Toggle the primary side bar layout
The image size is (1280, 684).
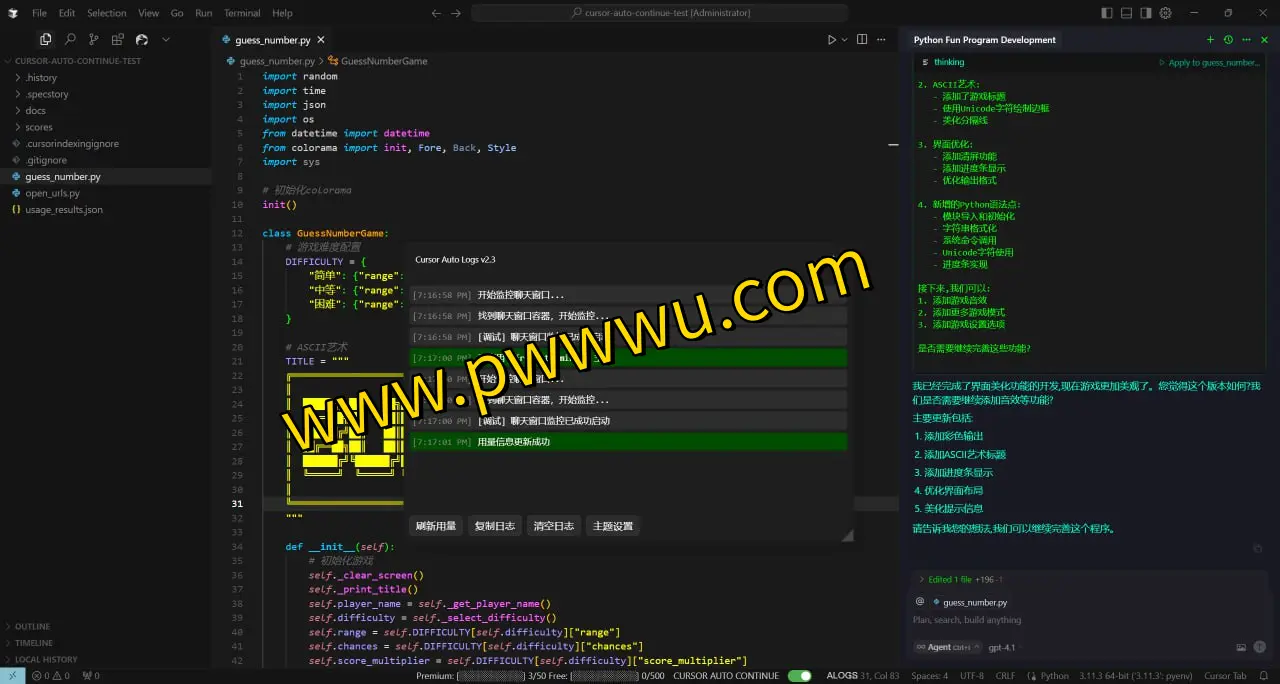(x=1107, y=13)
